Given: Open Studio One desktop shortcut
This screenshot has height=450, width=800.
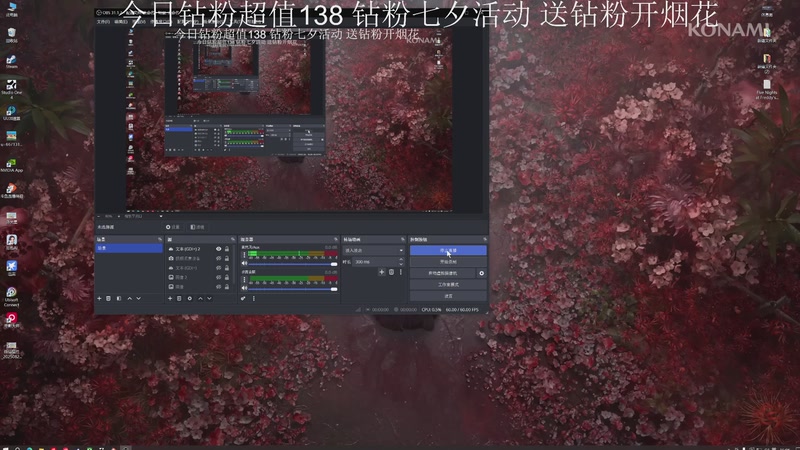Looking at the screenshot, I should click(x=11, y=87).
